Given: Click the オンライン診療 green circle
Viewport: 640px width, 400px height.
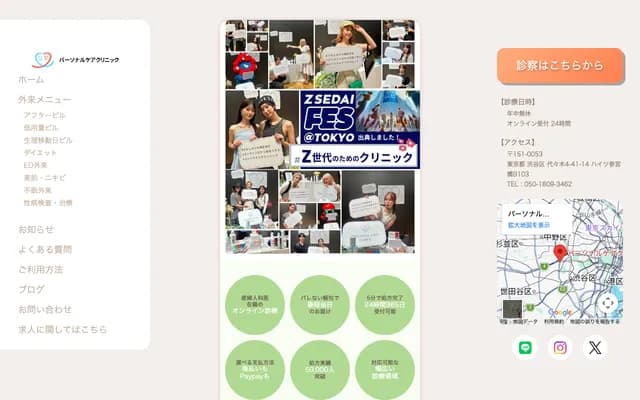Looking at the screenshot, I should (x=255, y=304).
